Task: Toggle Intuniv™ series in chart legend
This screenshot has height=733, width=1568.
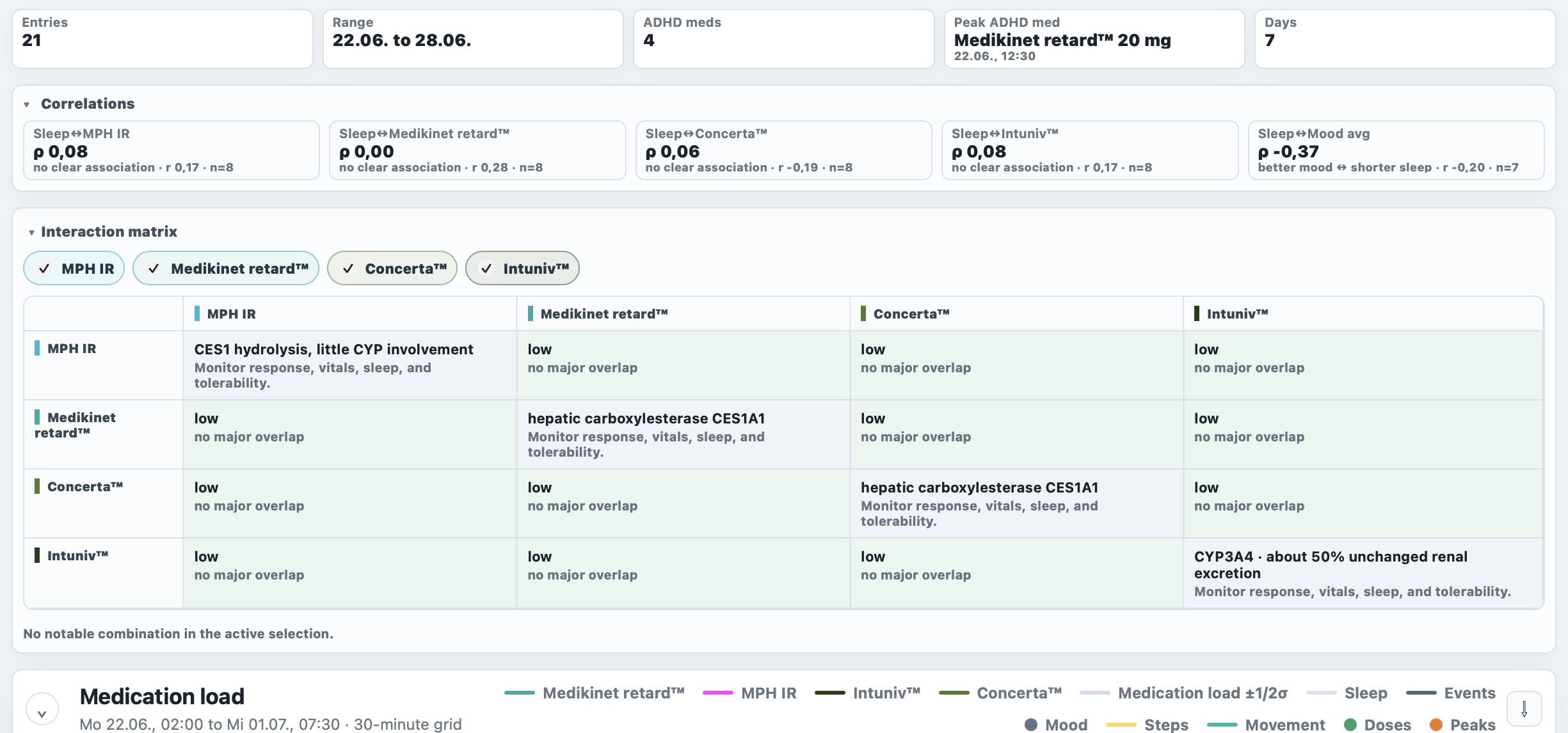Action: (868, 693)
